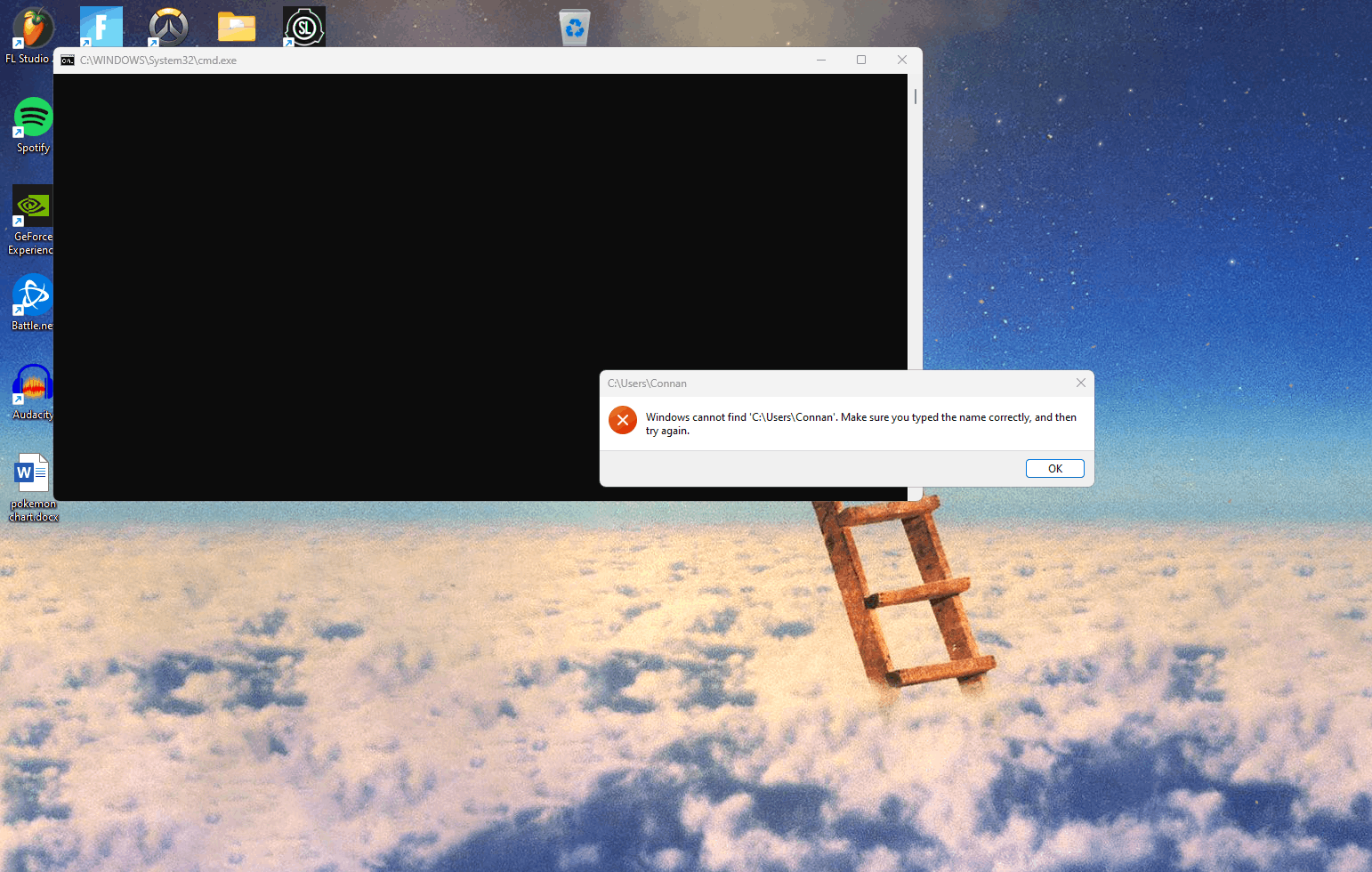Click the cmd.exe title bar icon
1372x872 pixels.
pos(68,61)
